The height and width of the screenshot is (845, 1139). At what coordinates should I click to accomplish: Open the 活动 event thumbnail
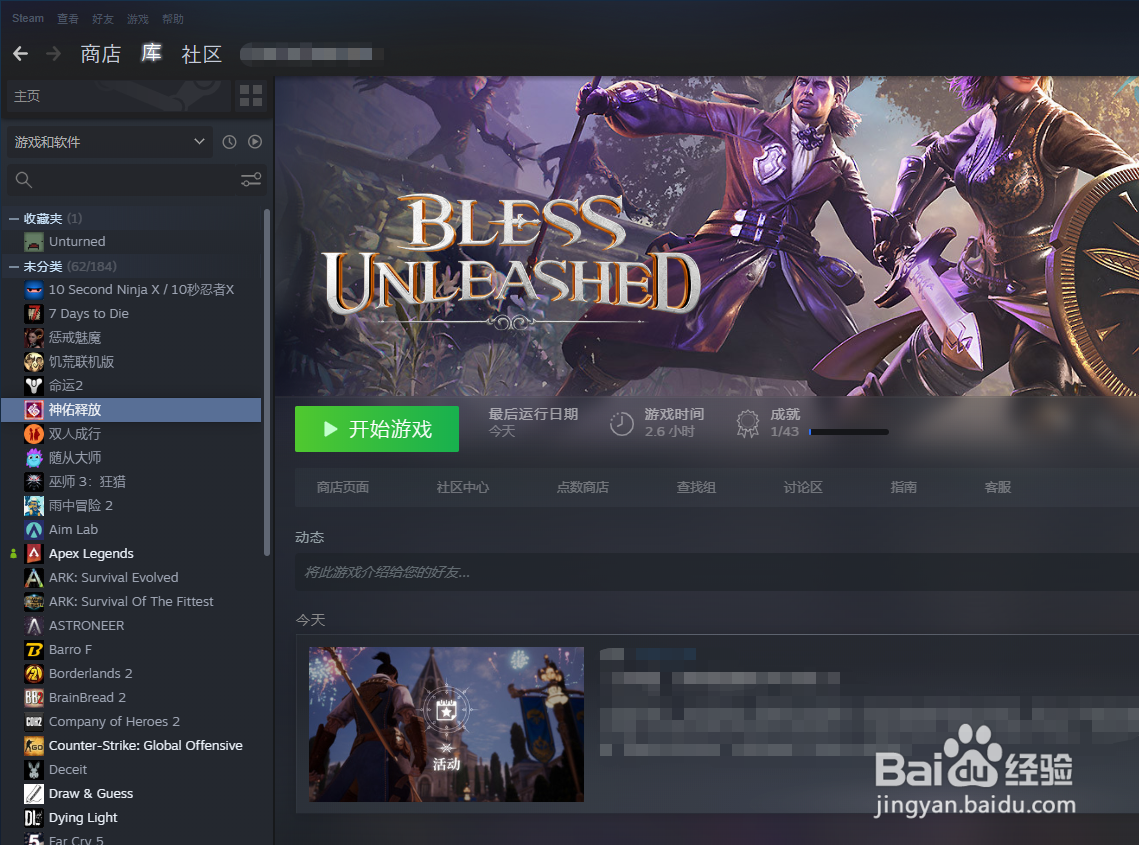pyautogui.click(x=446, y=724)
